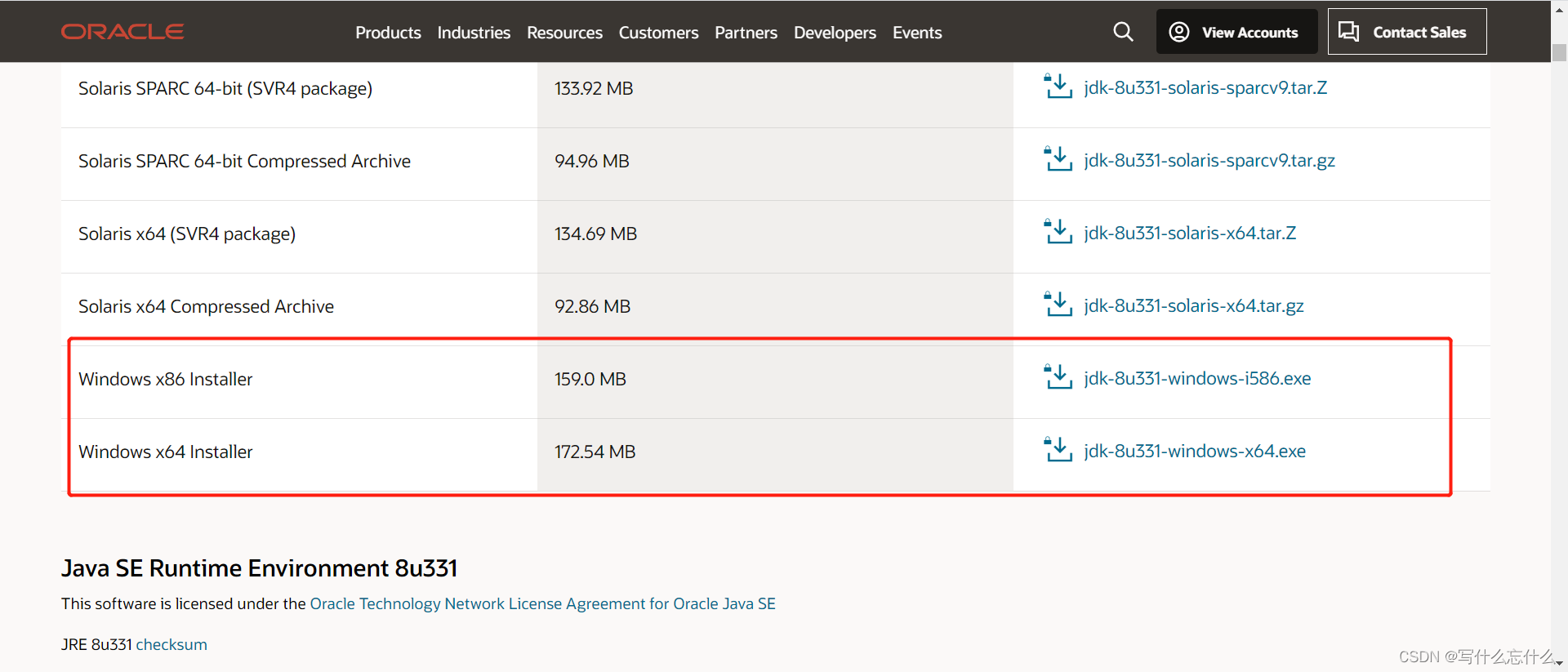1568x672 pixels.
Task: Click the Oracle logo
Action: tap(122, 32)
